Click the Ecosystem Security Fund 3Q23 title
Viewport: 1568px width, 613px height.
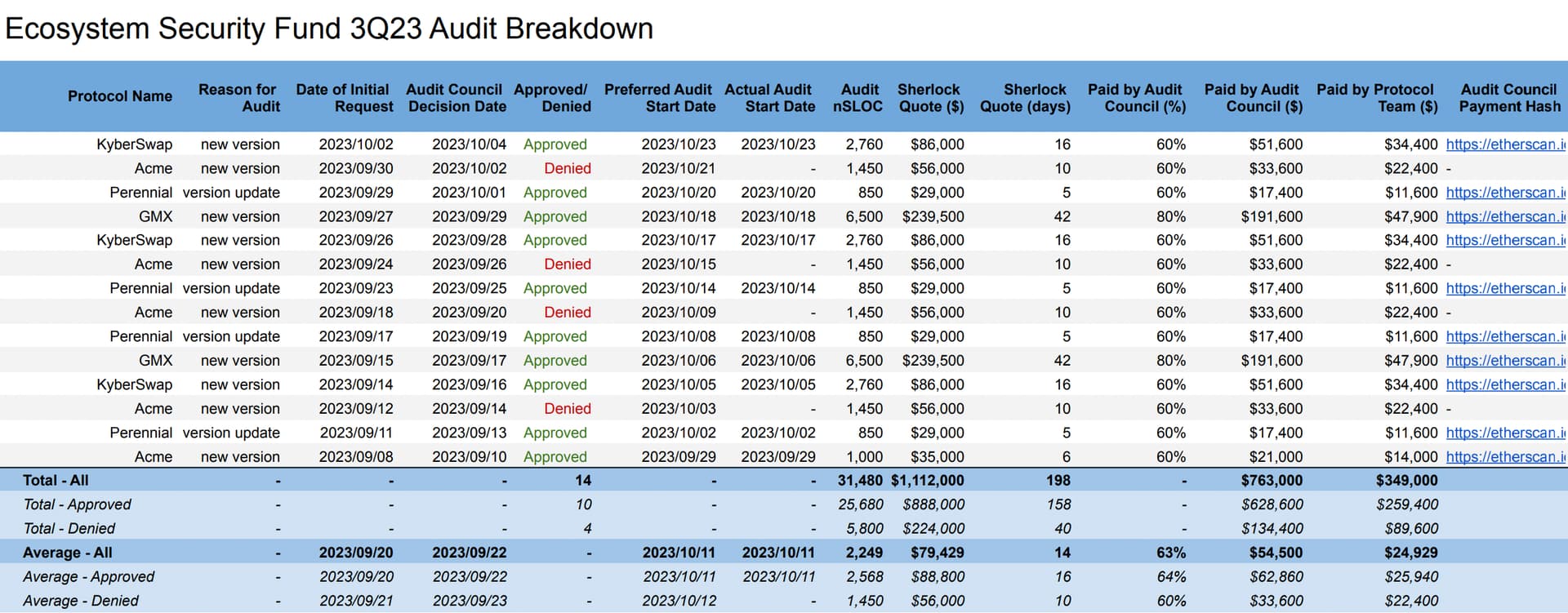(329, 29)
